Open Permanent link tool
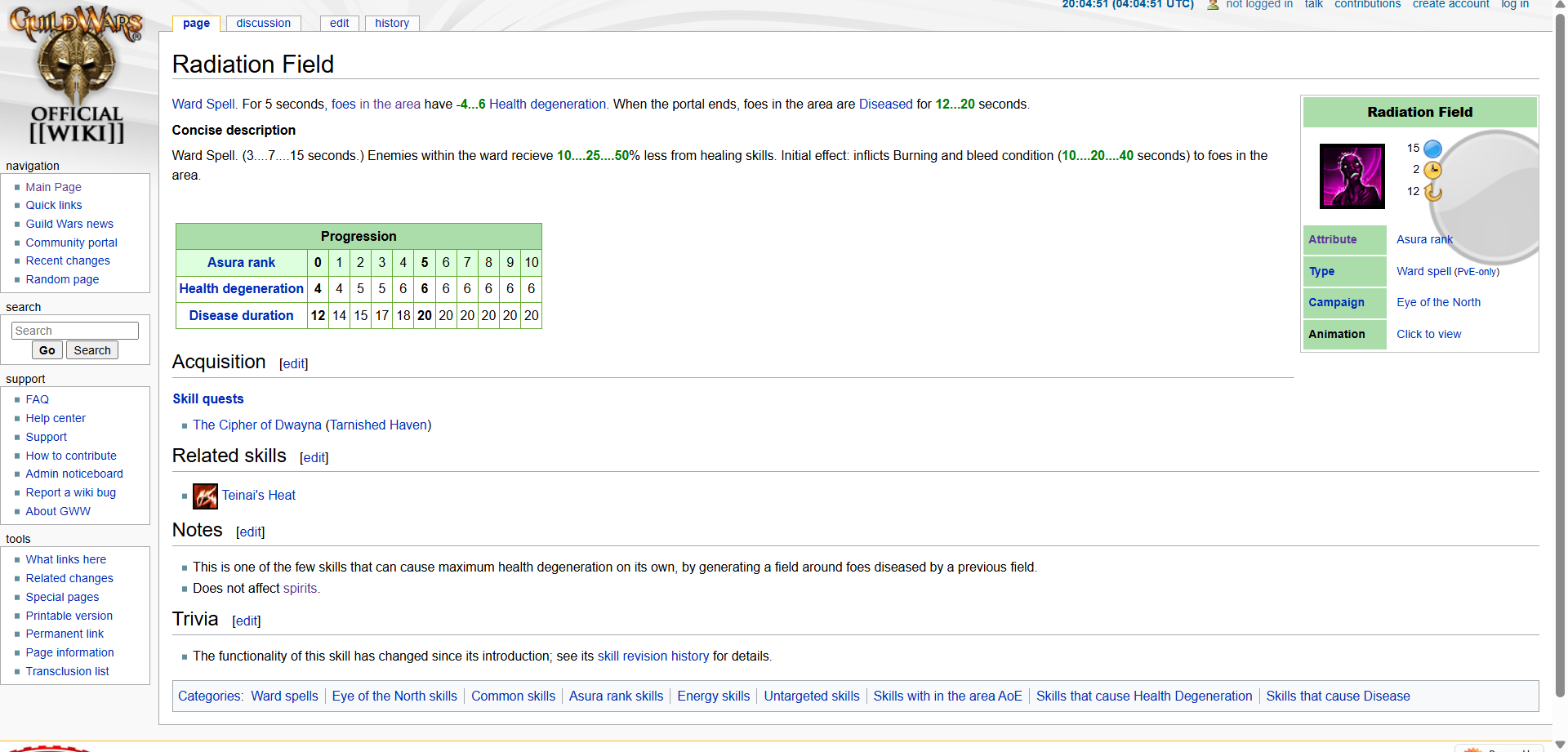 pos(65,634)
